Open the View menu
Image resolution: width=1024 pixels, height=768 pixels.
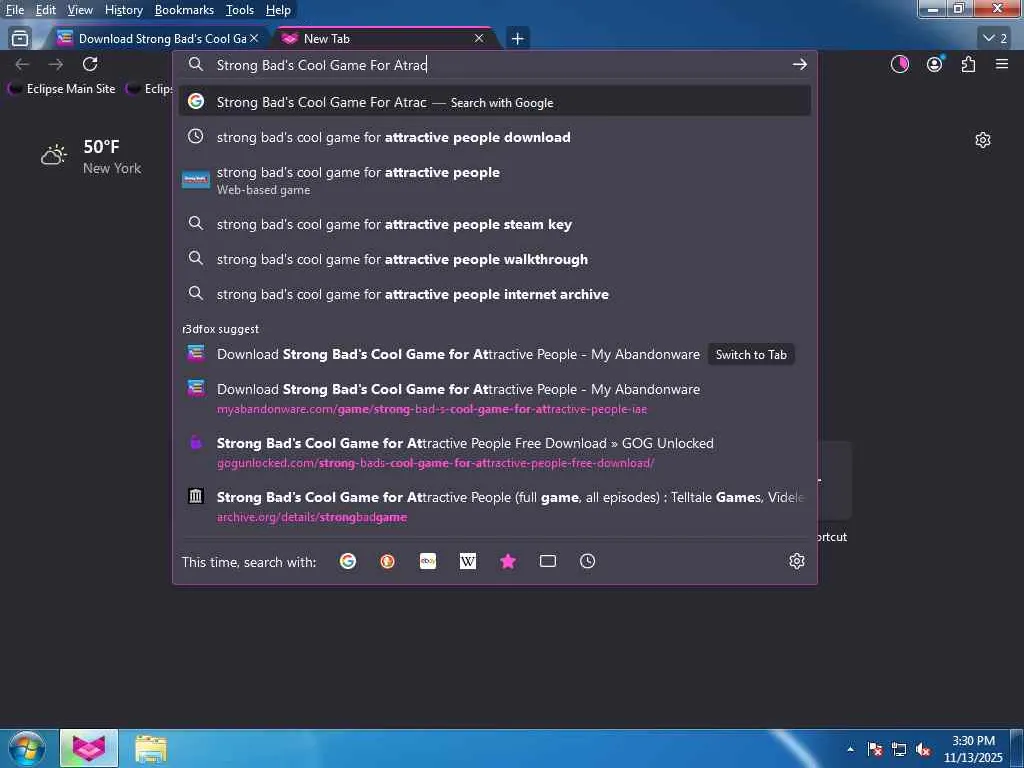pyautogui.click(x=80, y=10)
